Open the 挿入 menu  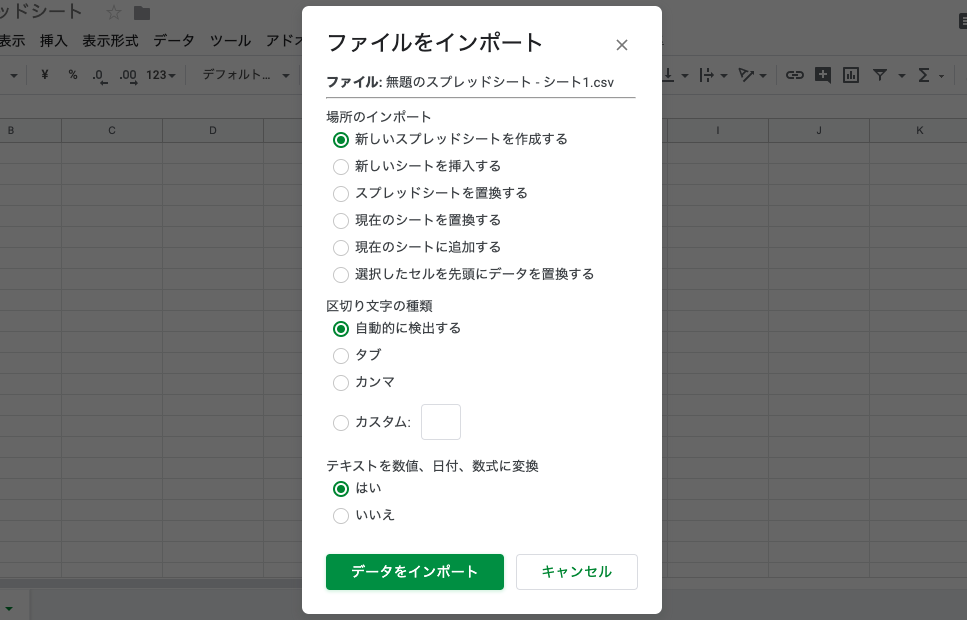[x=54, y=41]
